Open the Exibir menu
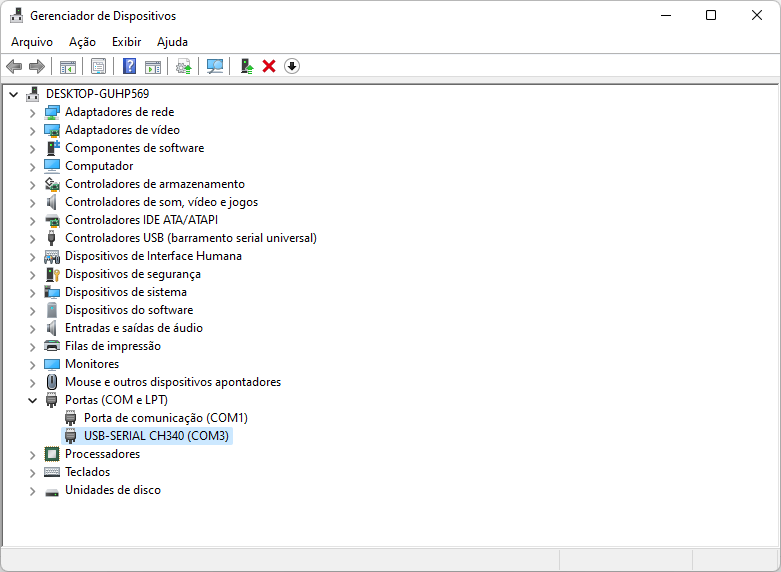This screenshot has width=781, height=572. tap(127, 42)
